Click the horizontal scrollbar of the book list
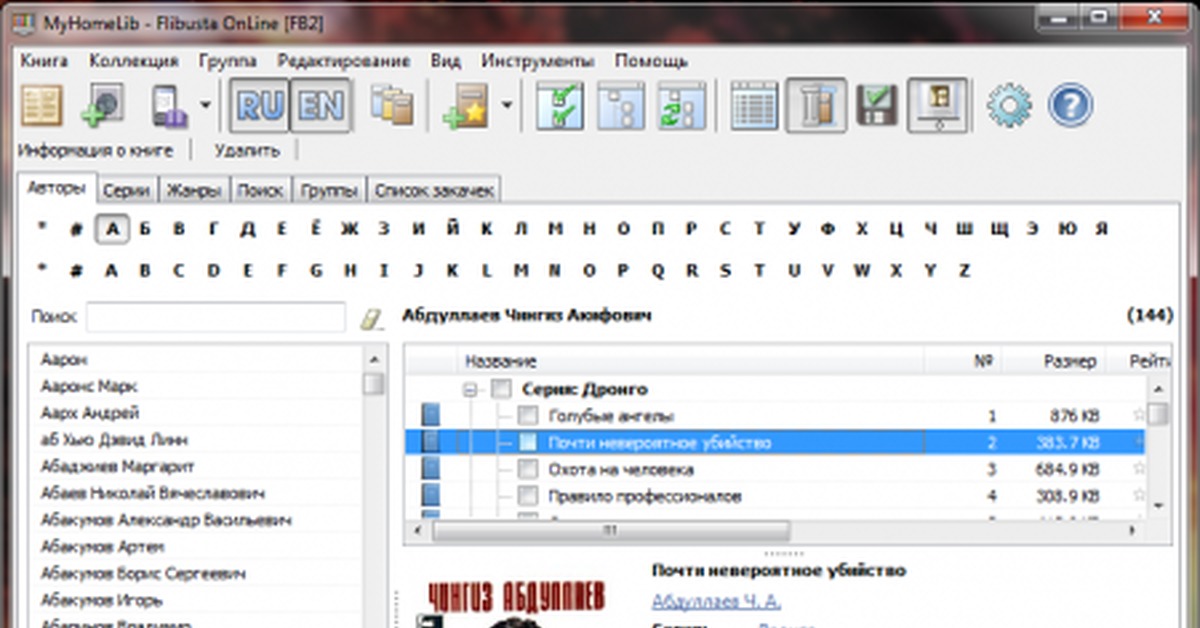1200x628 pixels. click(x=610, y=531)
